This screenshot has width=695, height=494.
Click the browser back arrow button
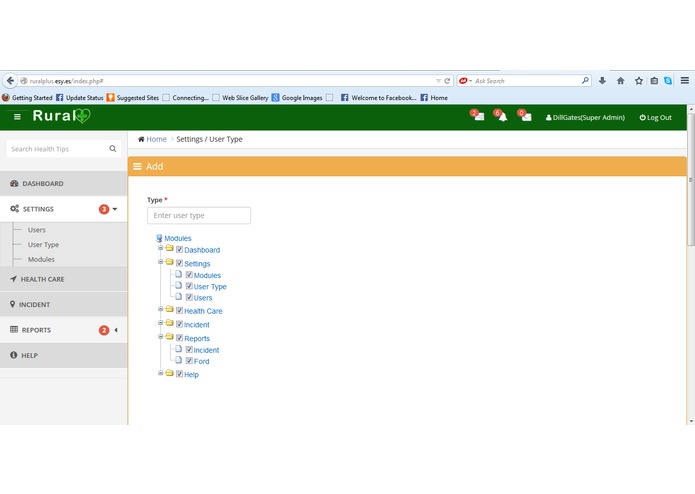10,81
